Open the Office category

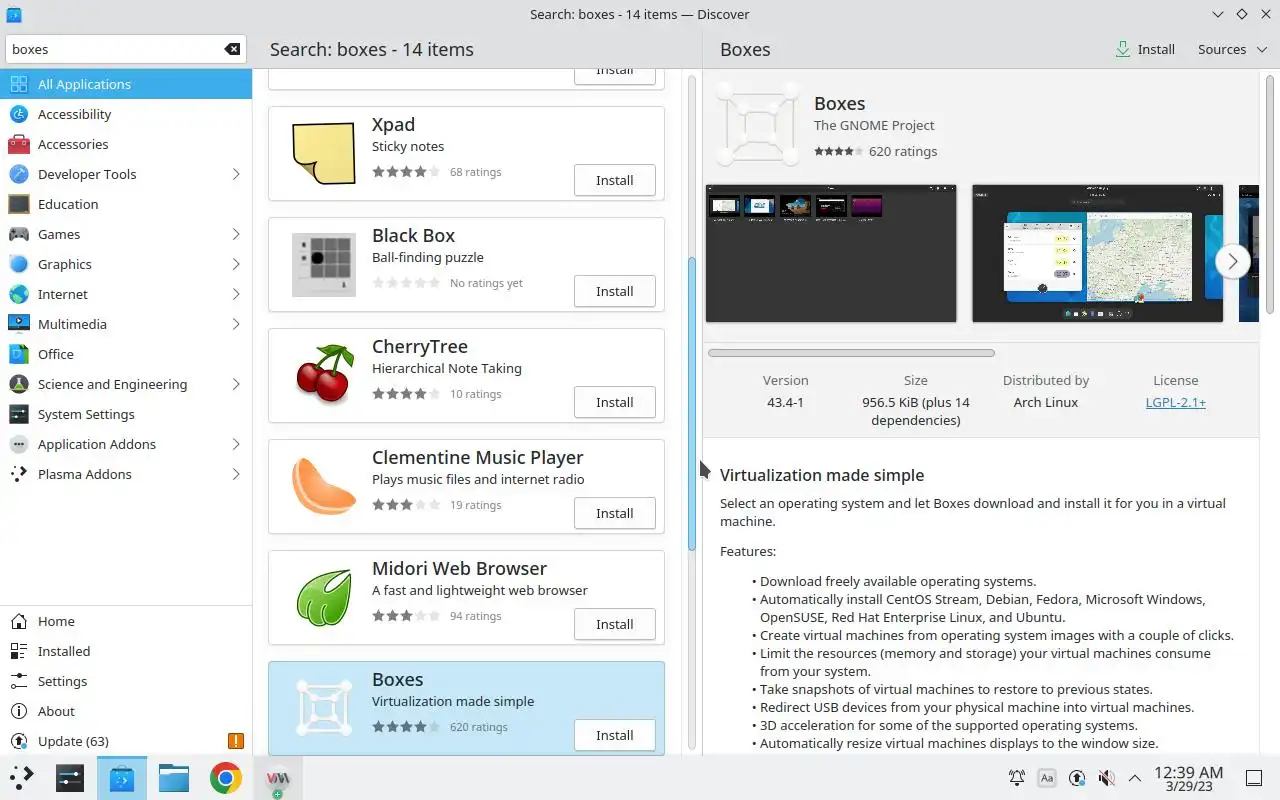(126, 354)
